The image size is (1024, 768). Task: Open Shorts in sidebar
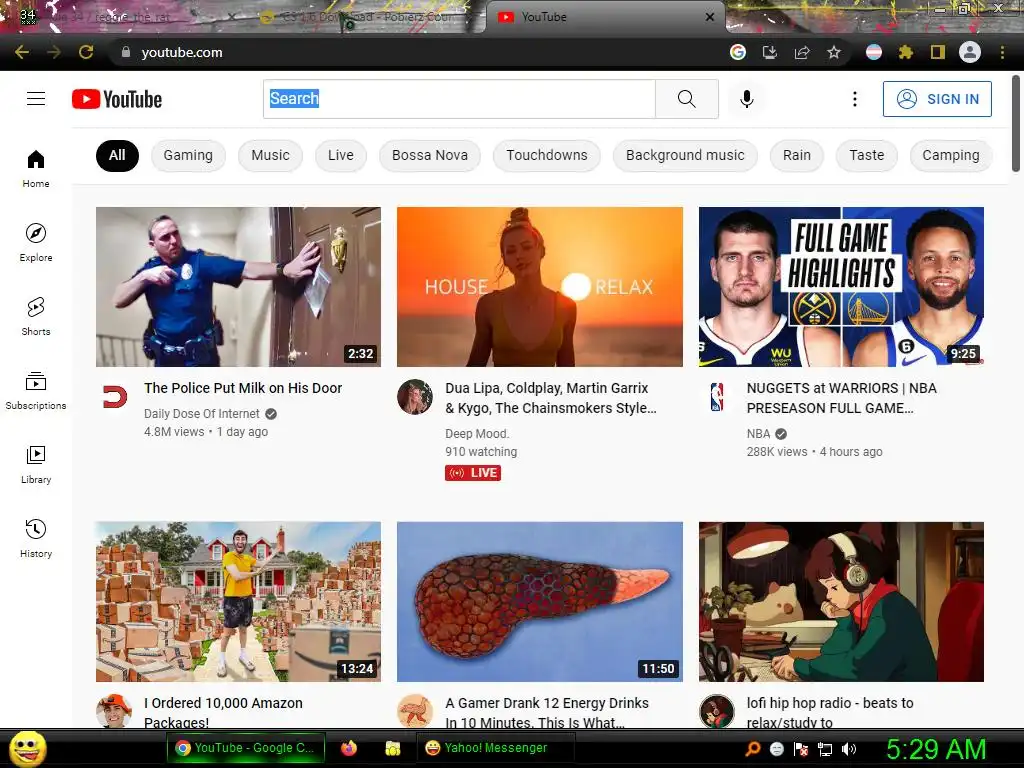36,316
